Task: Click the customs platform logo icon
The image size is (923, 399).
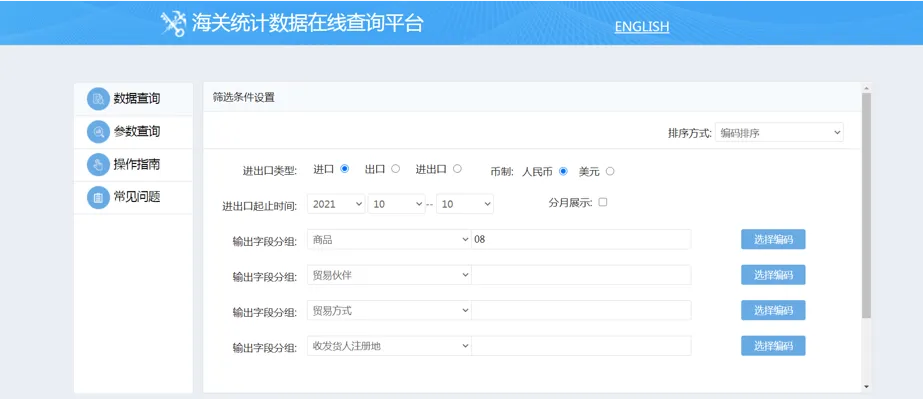Action: [173, 24]
